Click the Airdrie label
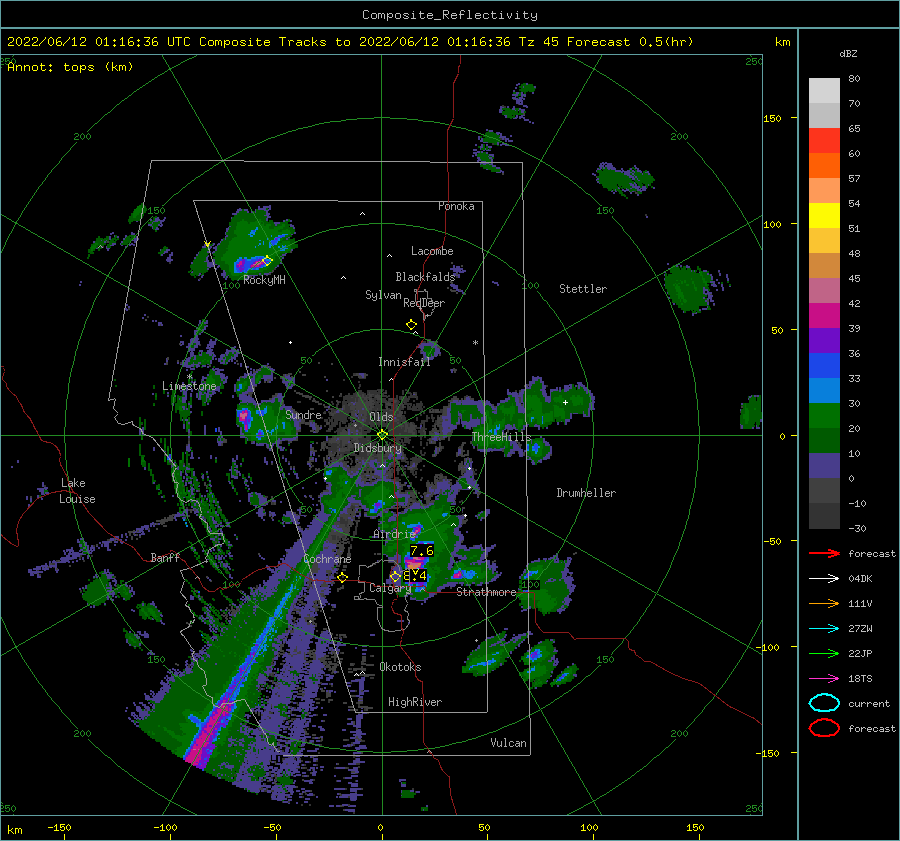This screenshot has height=841, width=900. 394,534
